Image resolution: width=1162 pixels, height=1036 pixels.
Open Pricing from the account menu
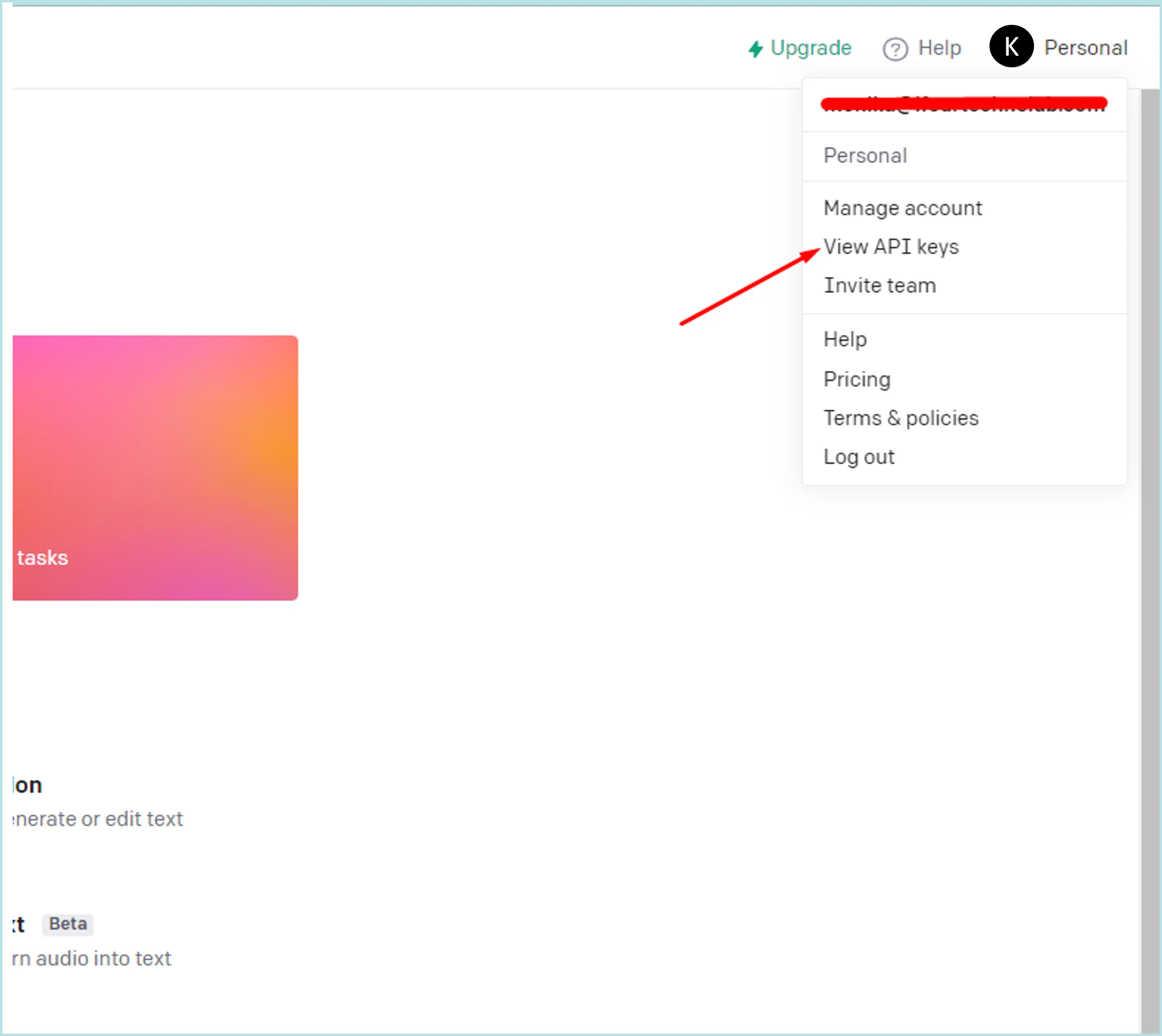pos(857,379)
